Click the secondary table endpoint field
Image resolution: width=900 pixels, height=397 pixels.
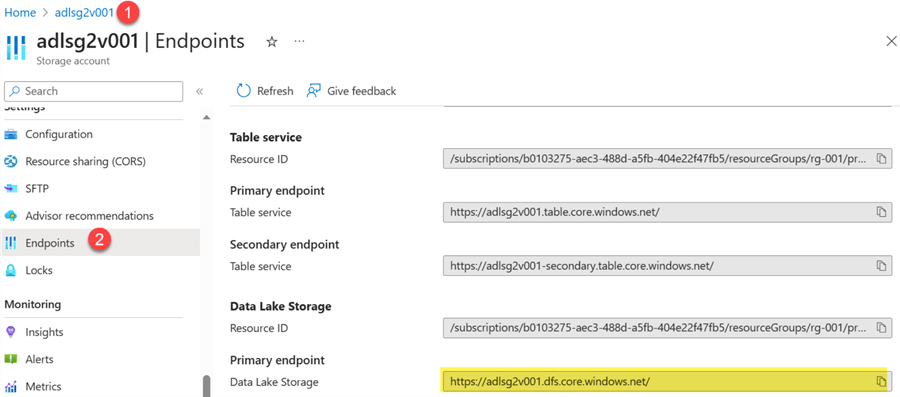668,266
